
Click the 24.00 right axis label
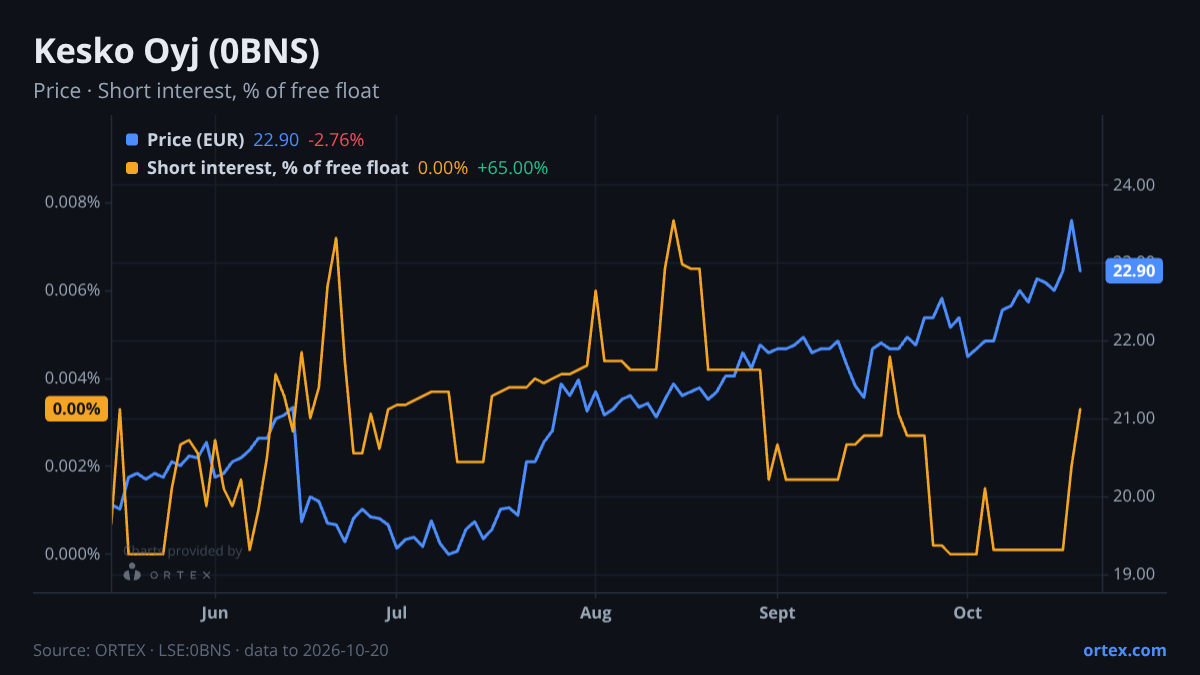(x=1133, y=185)
